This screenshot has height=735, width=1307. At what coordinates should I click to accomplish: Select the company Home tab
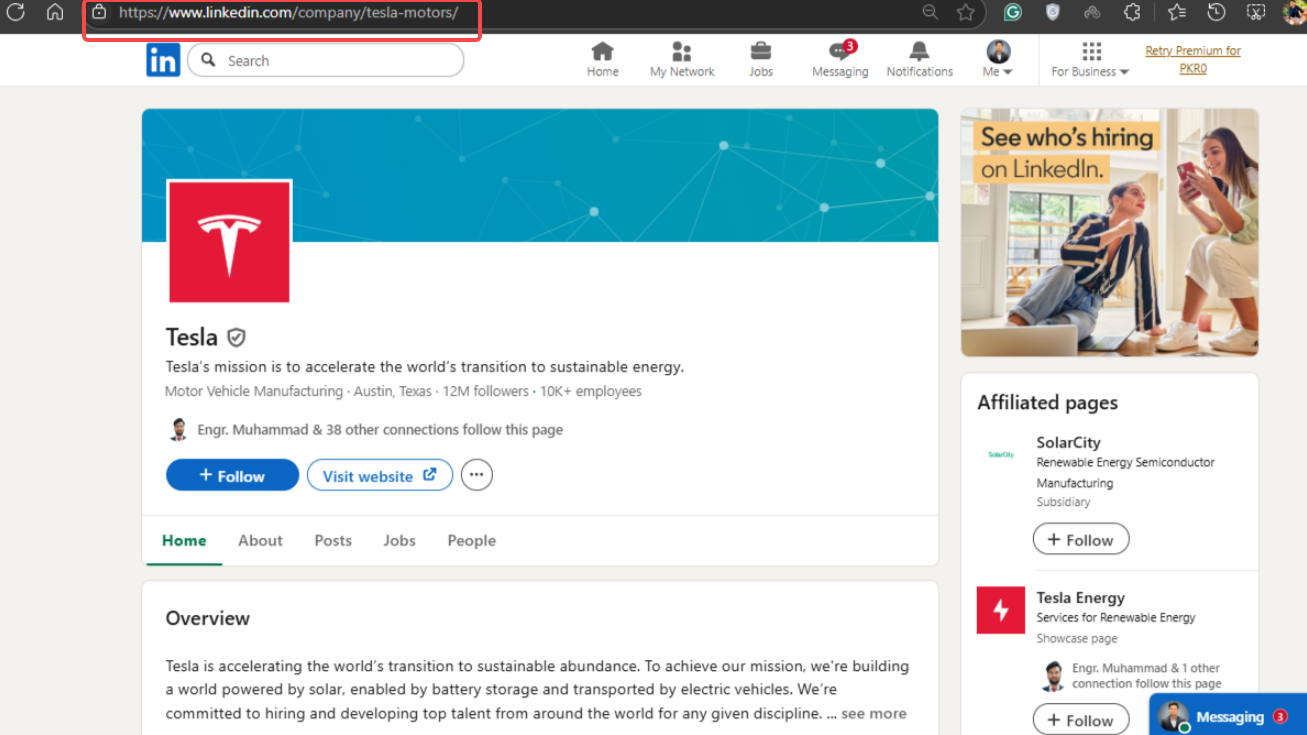click(184, 540)
